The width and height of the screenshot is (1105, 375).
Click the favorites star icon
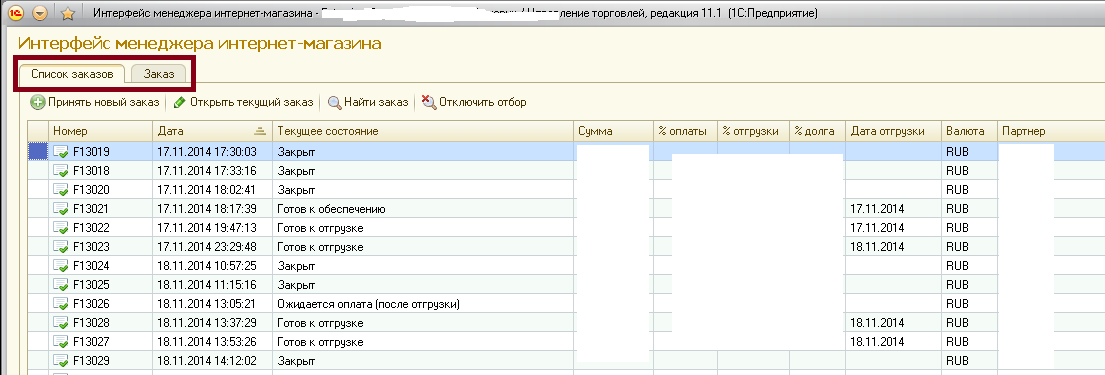(68, 13)
